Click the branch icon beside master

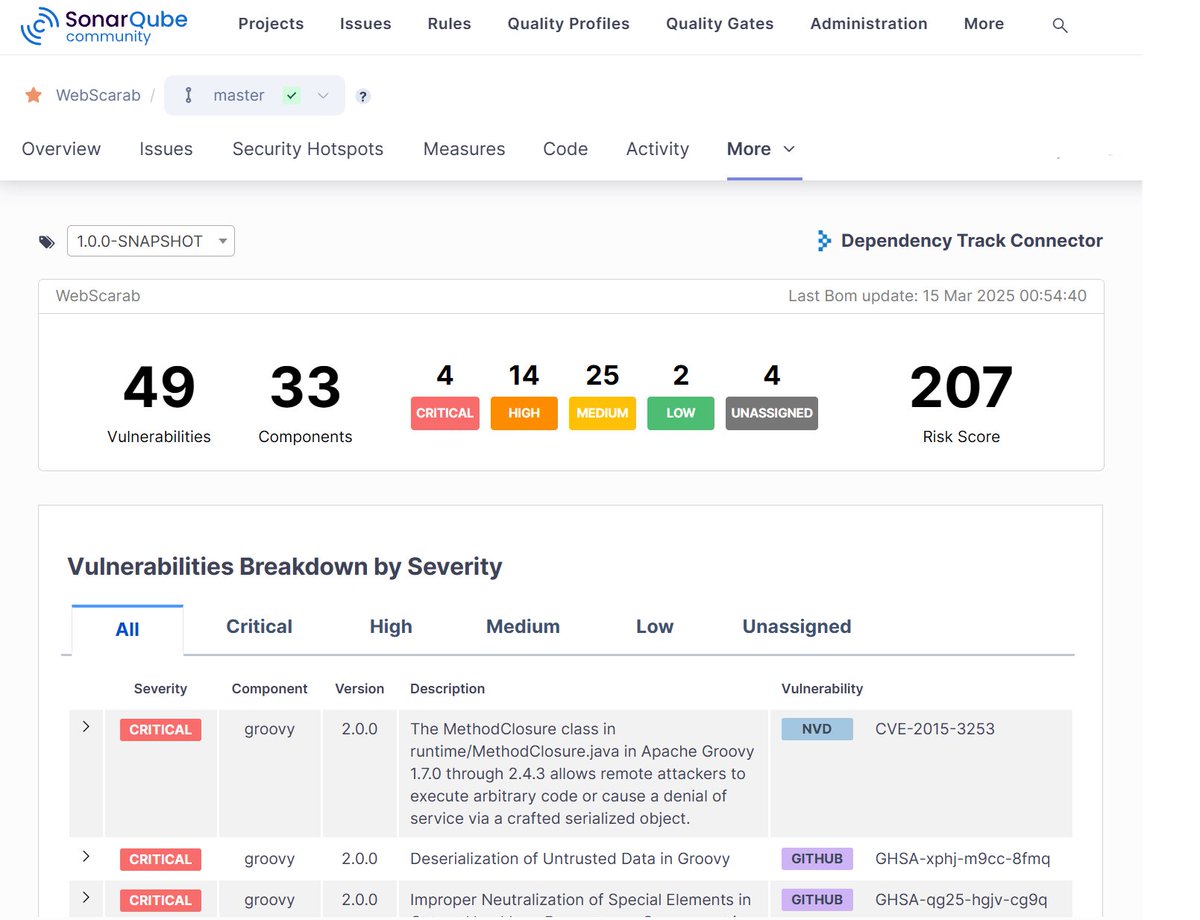188,95
